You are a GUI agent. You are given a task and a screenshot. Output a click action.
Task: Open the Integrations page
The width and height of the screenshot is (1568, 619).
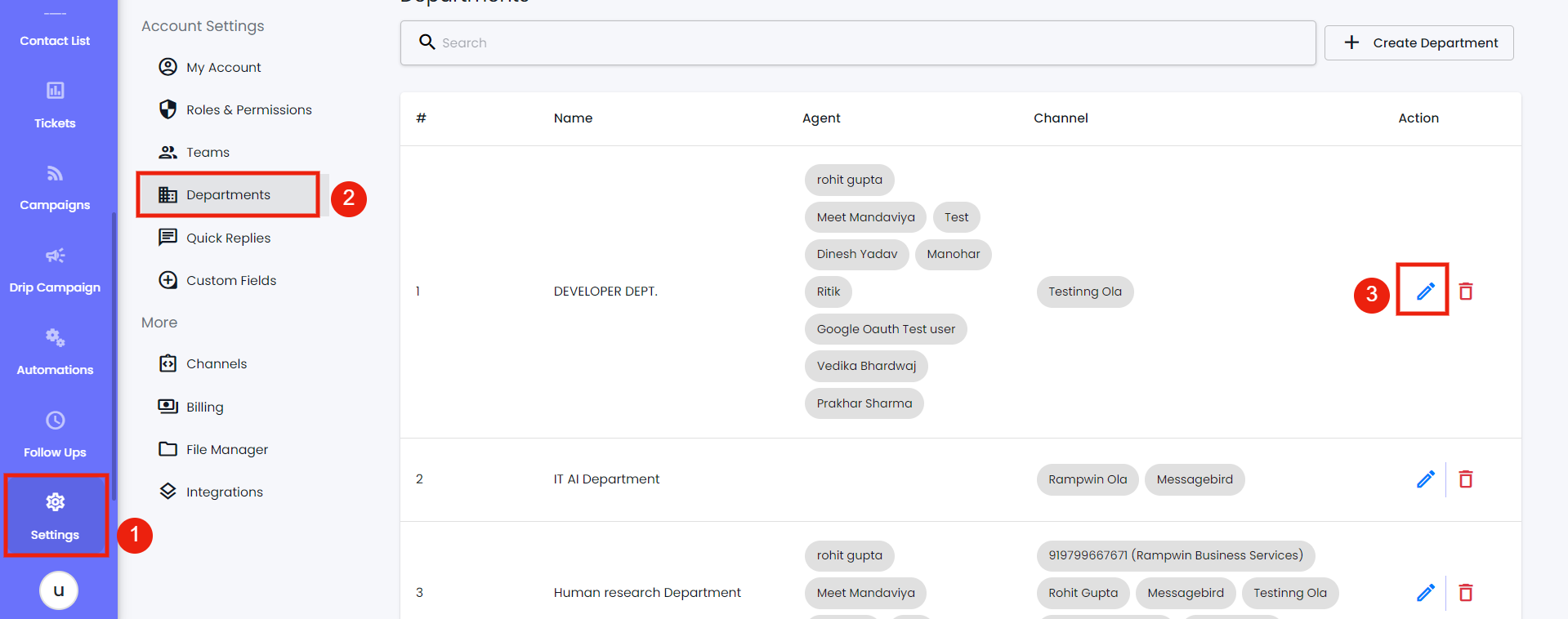click(x=224, y=492)
